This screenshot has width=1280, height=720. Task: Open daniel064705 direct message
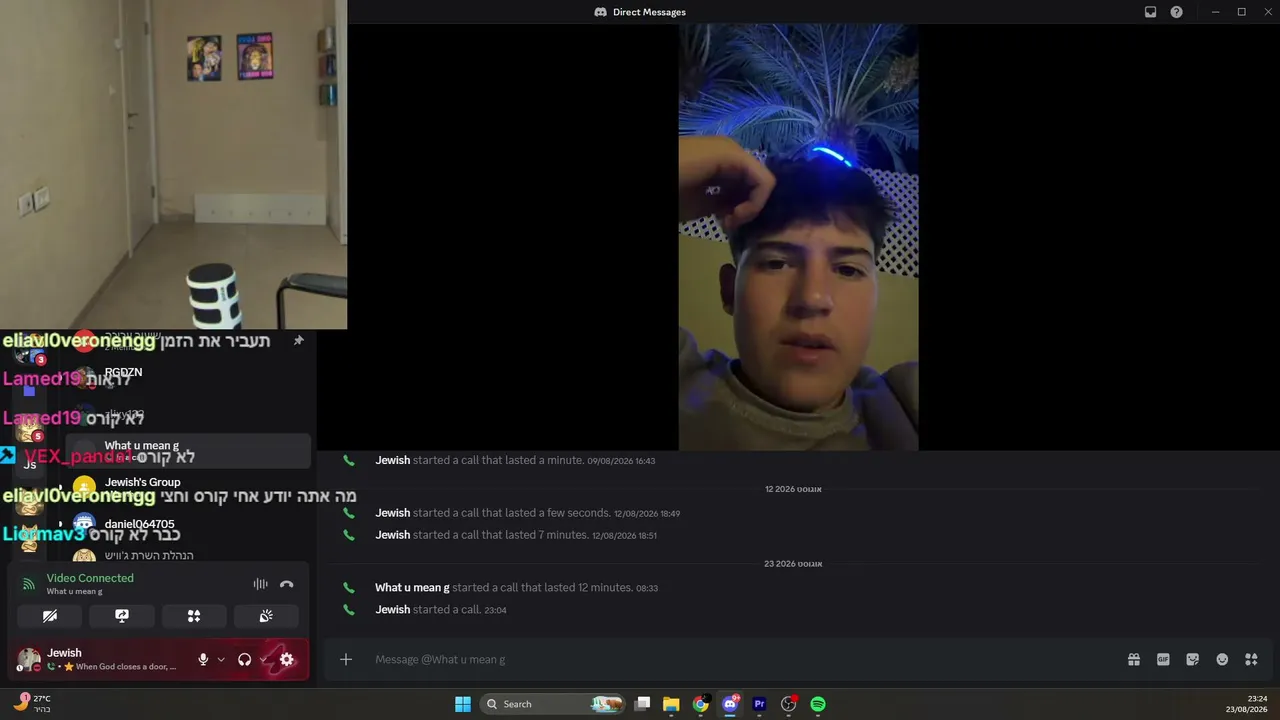click(x=188, y=524)
